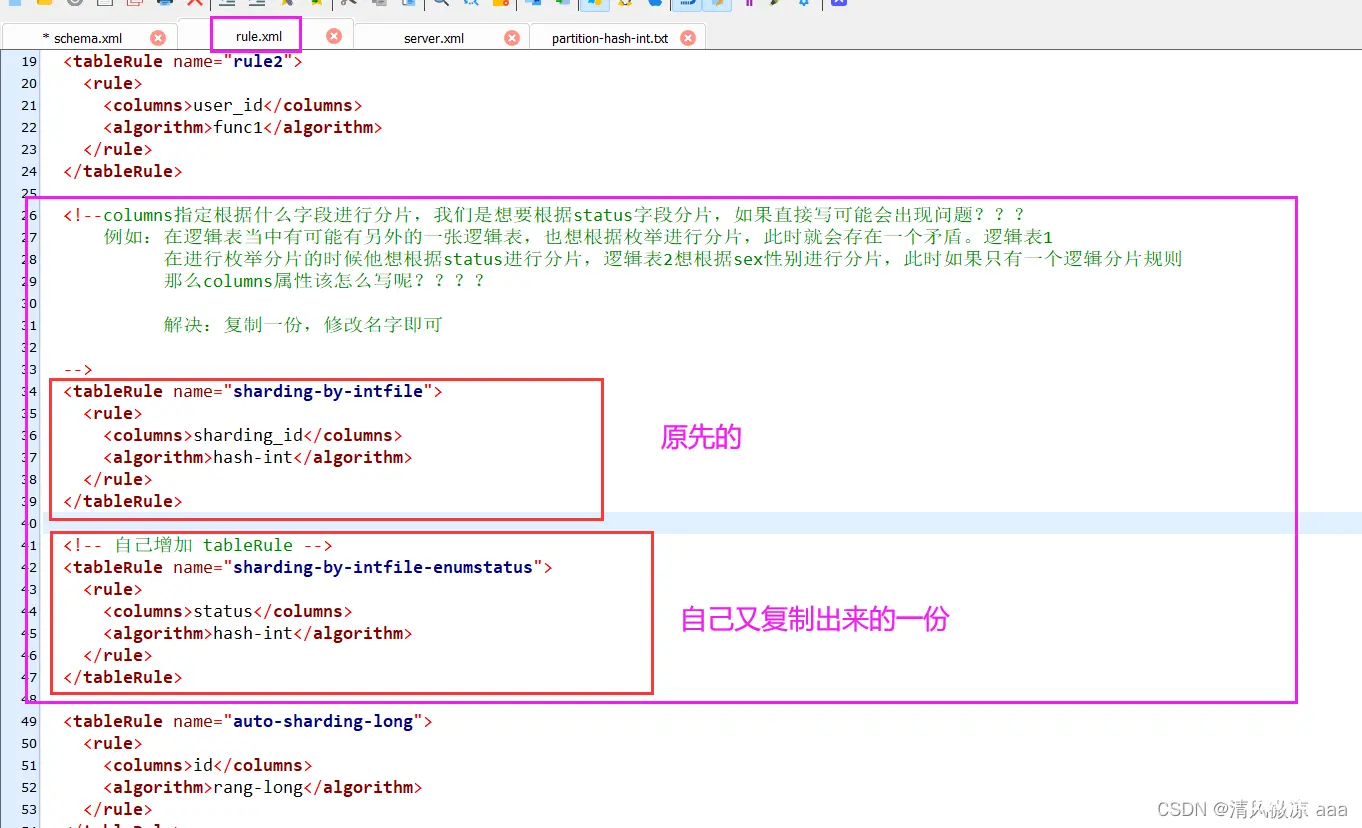Click the rang-long algorithm line

(263, 787)
